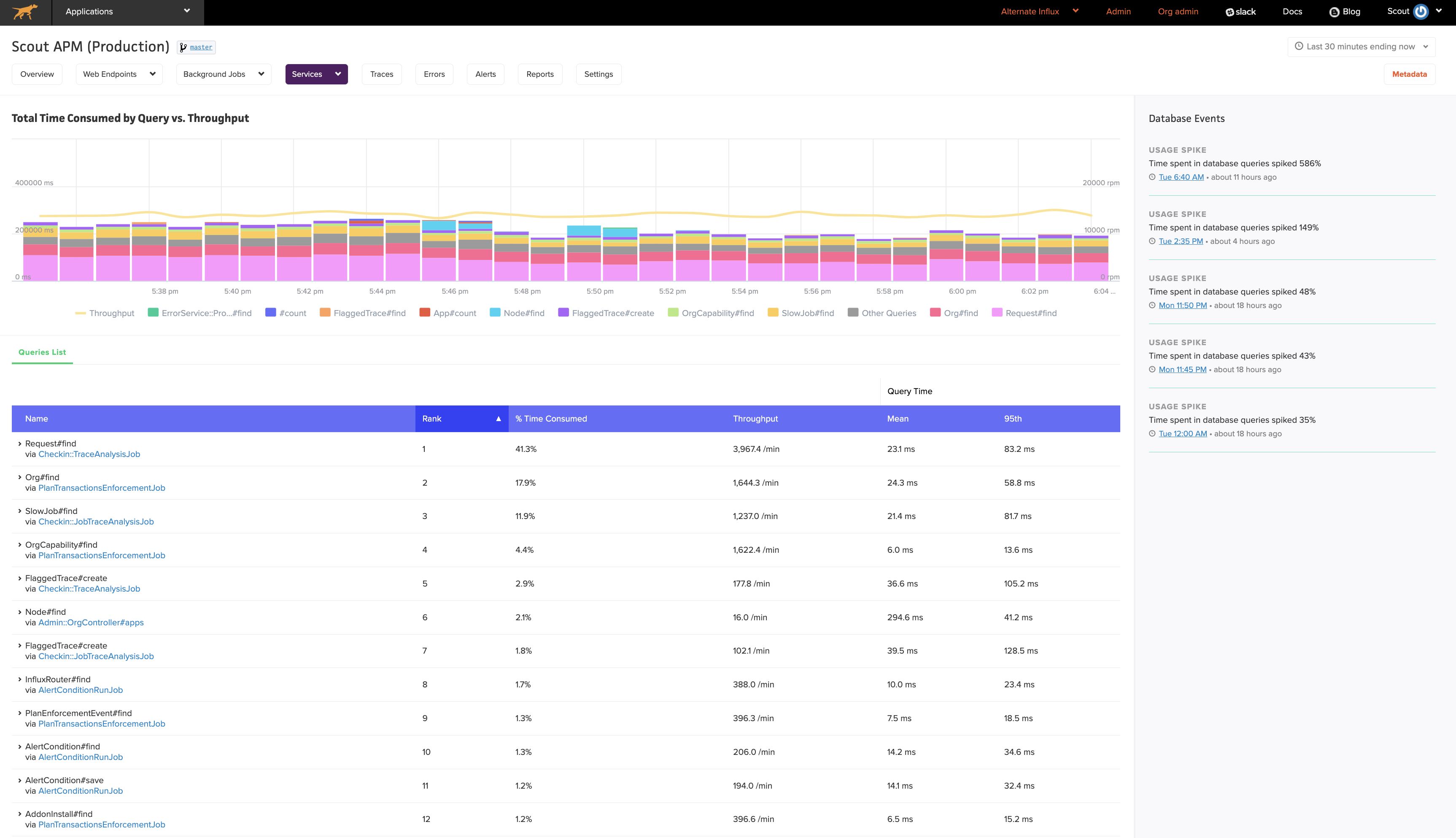This screenshot has width=1456, height=838.
Task: Open the Settings tab
Action: point(598,74)
